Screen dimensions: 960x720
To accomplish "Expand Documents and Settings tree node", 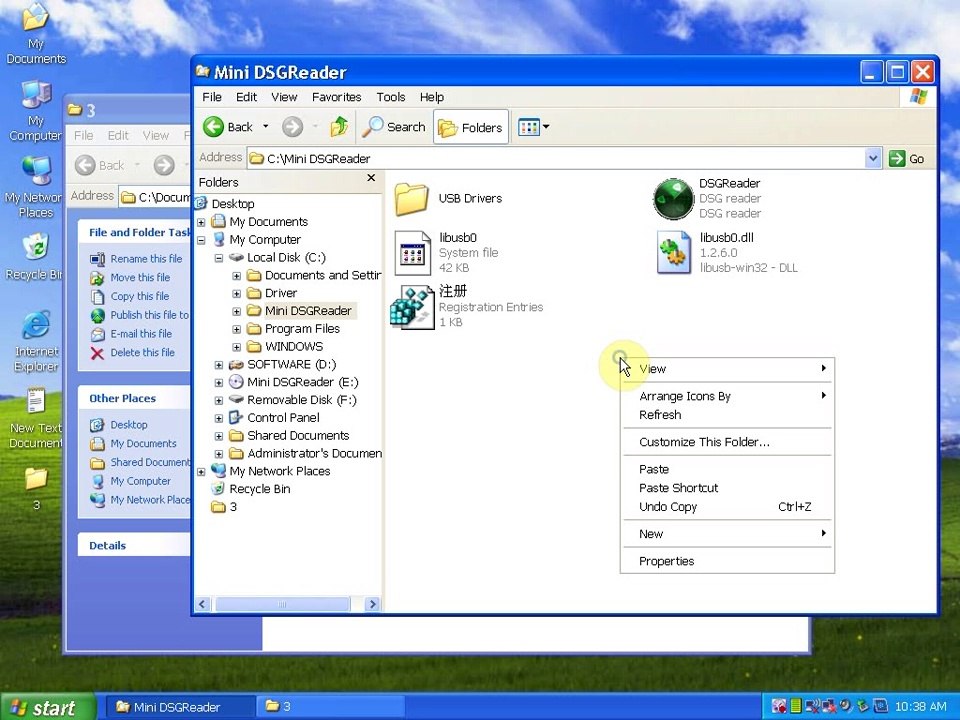I will pos(236,276).
